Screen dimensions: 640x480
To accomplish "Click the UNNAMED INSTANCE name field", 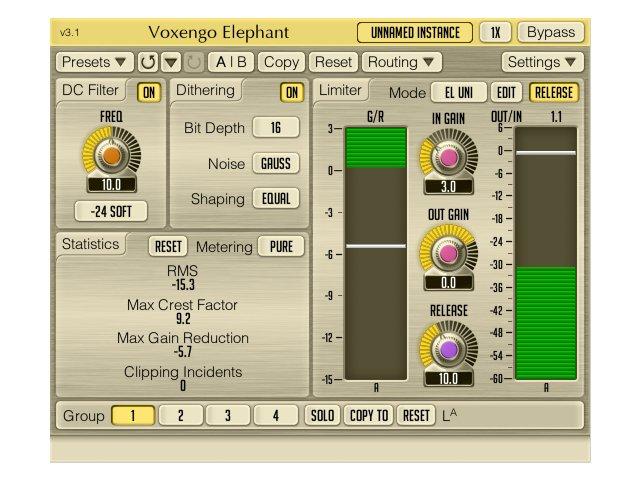I will (415, 33).
